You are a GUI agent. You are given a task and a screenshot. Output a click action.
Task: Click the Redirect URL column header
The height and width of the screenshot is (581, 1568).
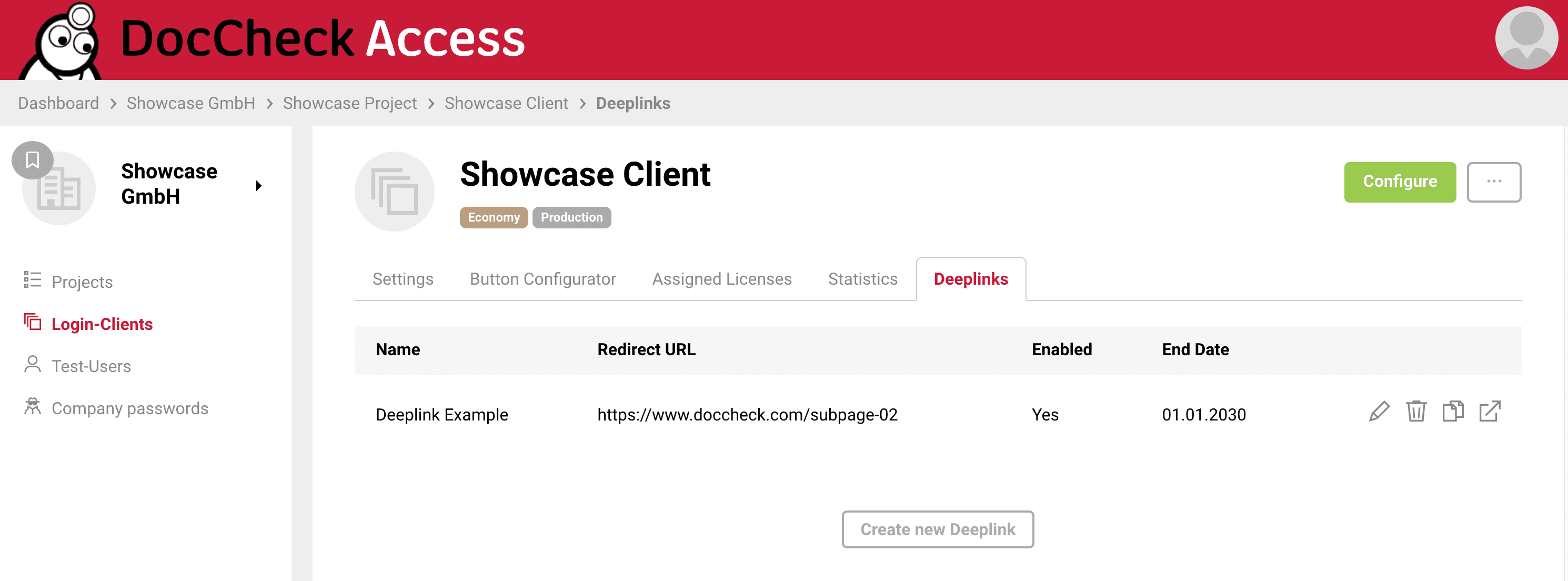pos(646,349)
